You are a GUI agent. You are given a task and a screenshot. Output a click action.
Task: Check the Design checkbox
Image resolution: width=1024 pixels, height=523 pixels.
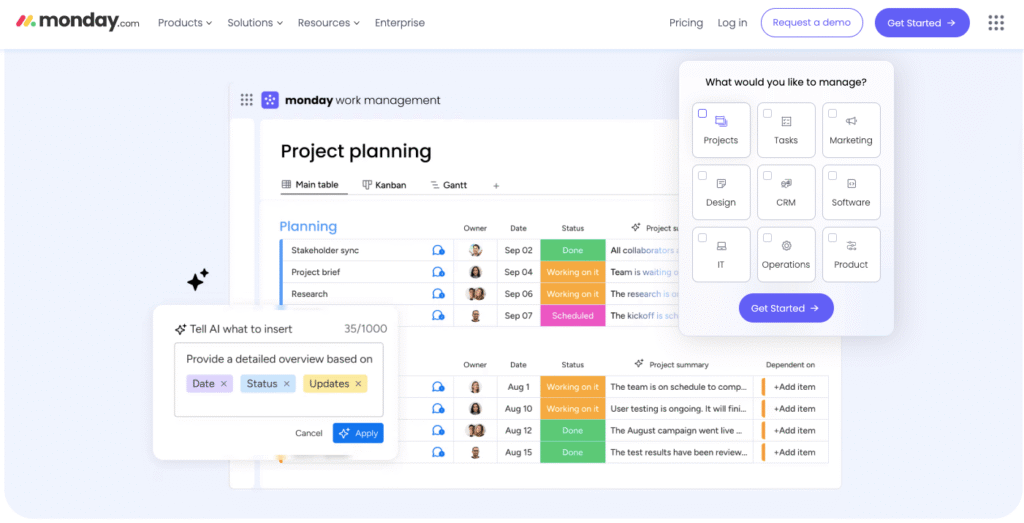coord(702,176)
